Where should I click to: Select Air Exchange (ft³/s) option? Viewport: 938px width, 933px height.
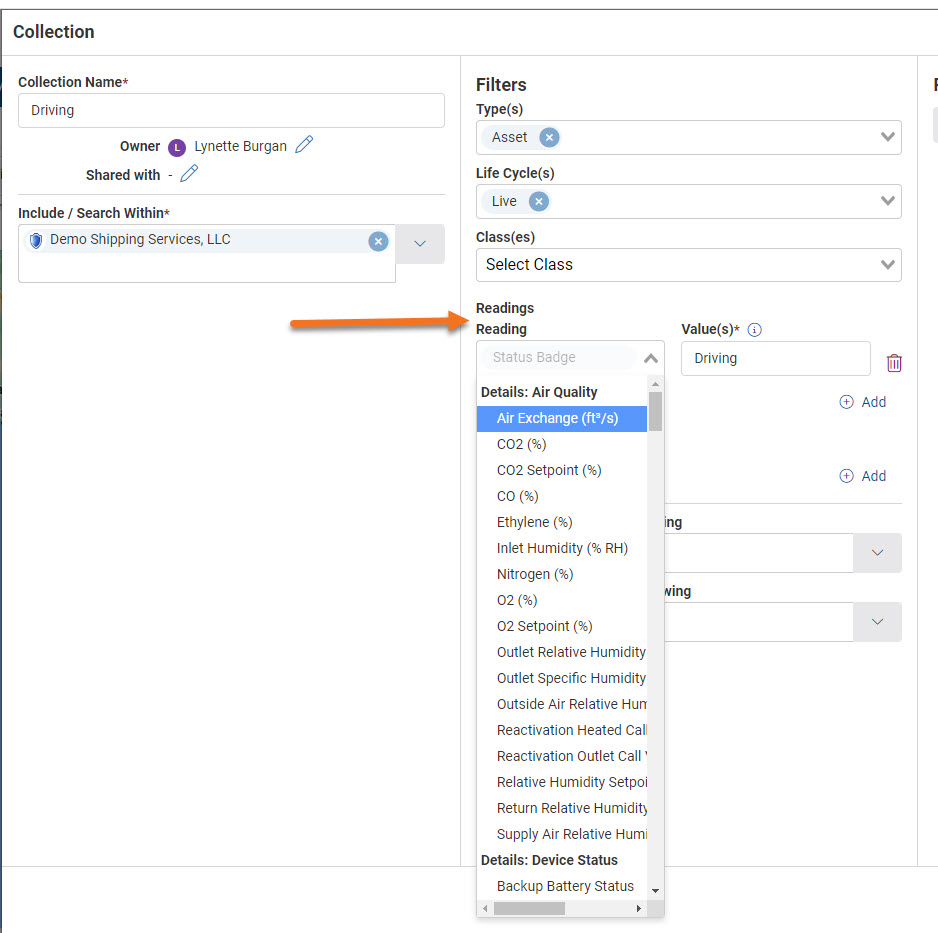(x=562, y=418)
